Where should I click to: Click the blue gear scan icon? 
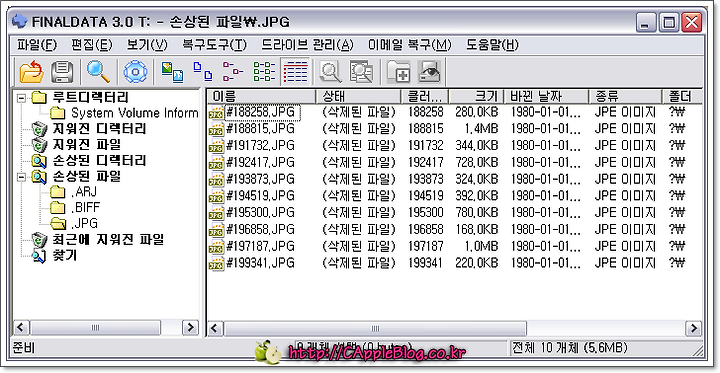pyautogui.click(x=135, y=72)
